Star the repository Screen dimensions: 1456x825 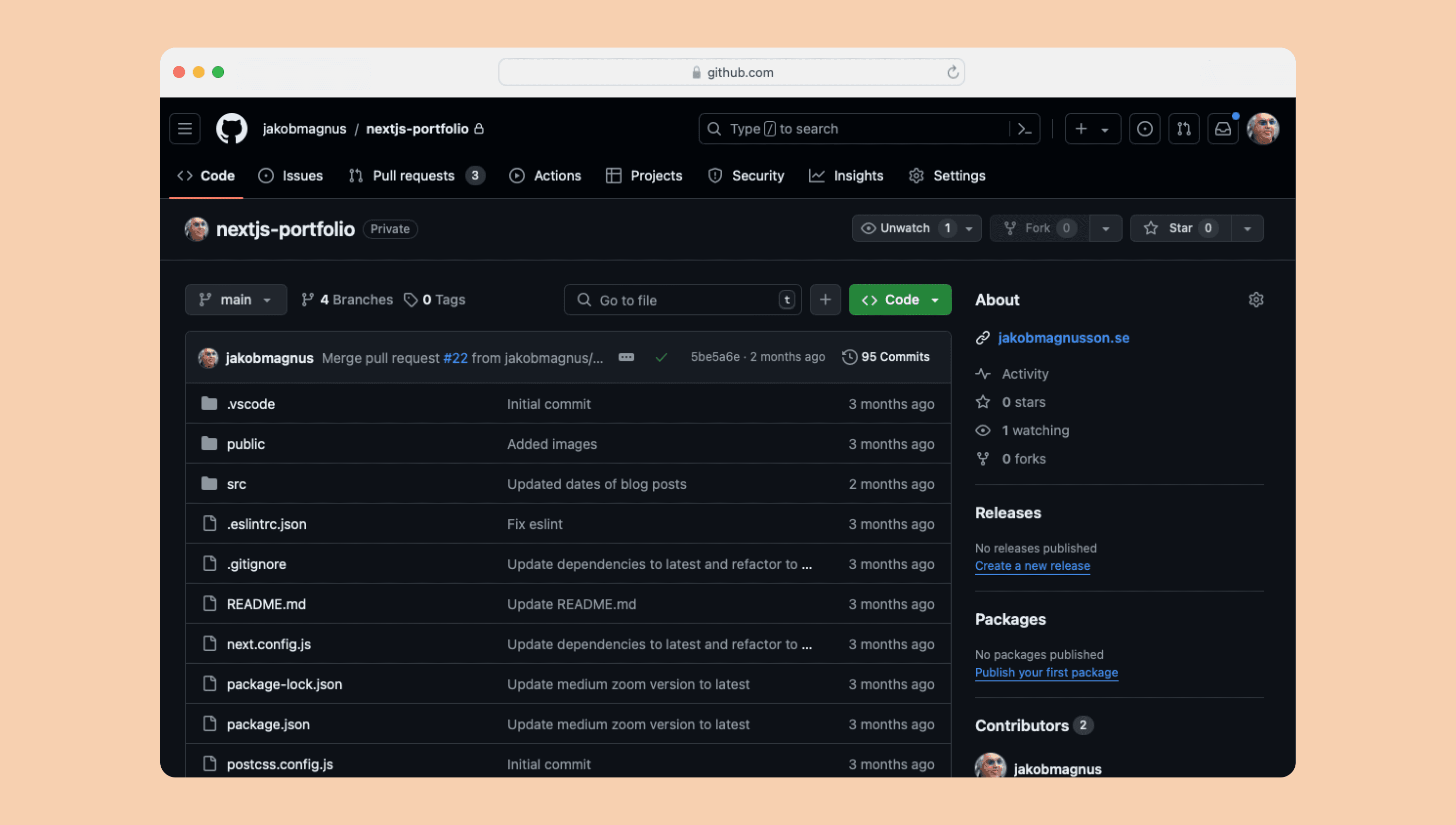(1181, 229)
